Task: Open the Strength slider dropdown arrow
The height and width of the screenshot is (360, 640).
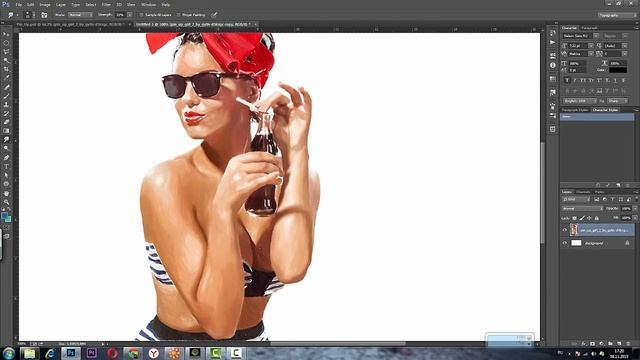Action: click(129, 15)
